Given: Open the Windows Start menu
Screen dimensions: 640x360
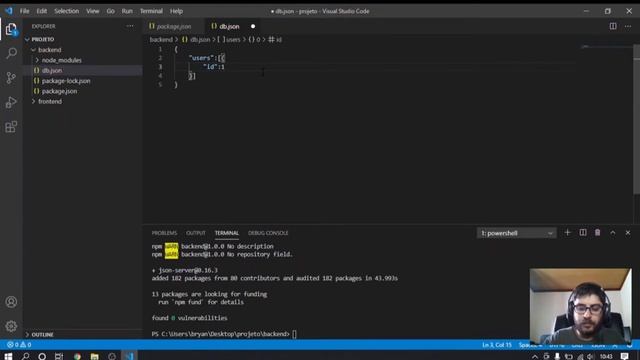Looking at the screenshot, I should click(8, 356).
